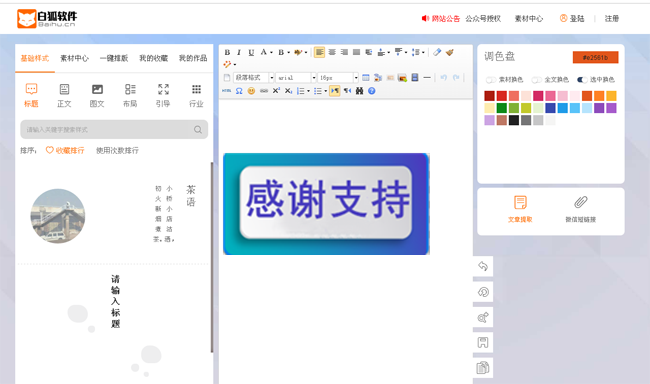The width and height of the screenshot is (650, 384).
Task: Select the 正文 style category
Action: [x=64, y=95]
